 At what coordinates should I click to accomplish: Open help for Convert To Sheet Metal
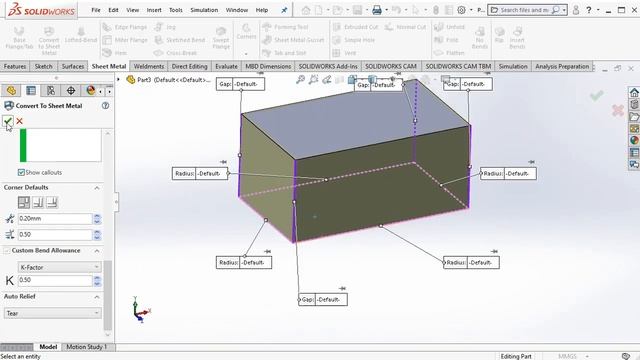105,106
